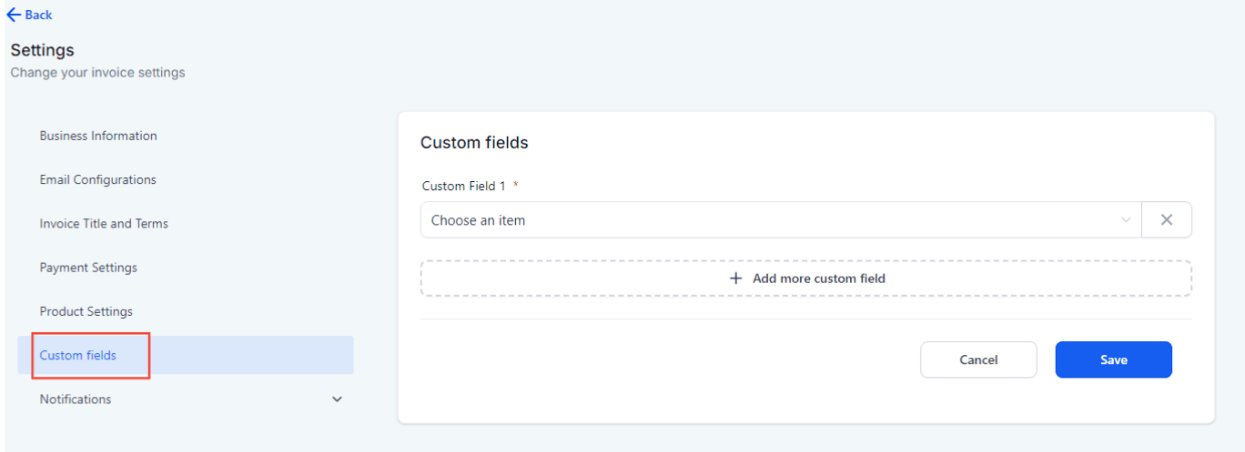Click the Custom fields panel heading

474,143
